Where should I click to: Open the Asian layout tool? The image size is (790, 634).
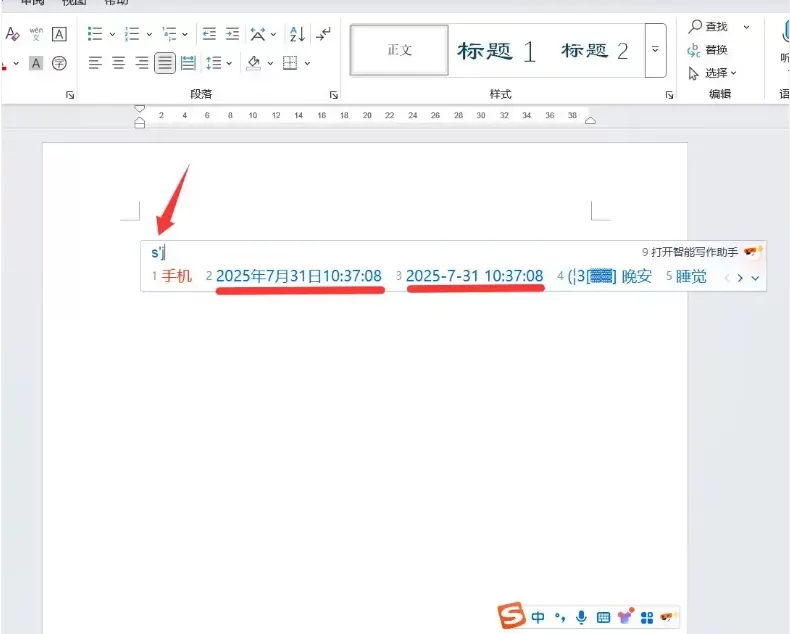click(258, 34)
